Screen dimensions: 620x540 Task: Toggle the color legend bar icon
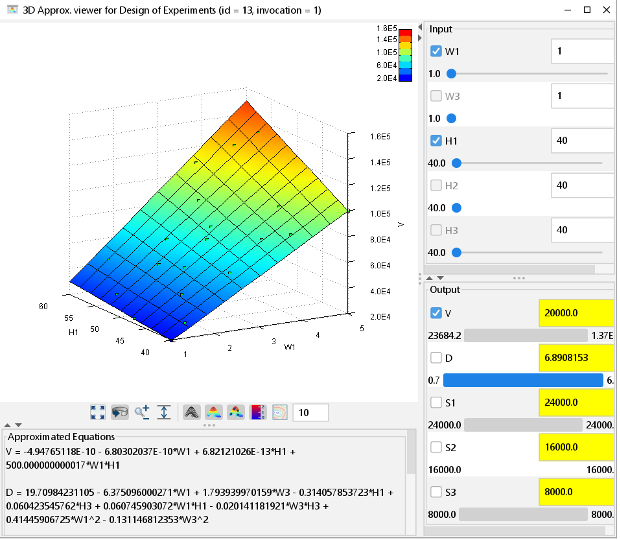click(257, 412)
